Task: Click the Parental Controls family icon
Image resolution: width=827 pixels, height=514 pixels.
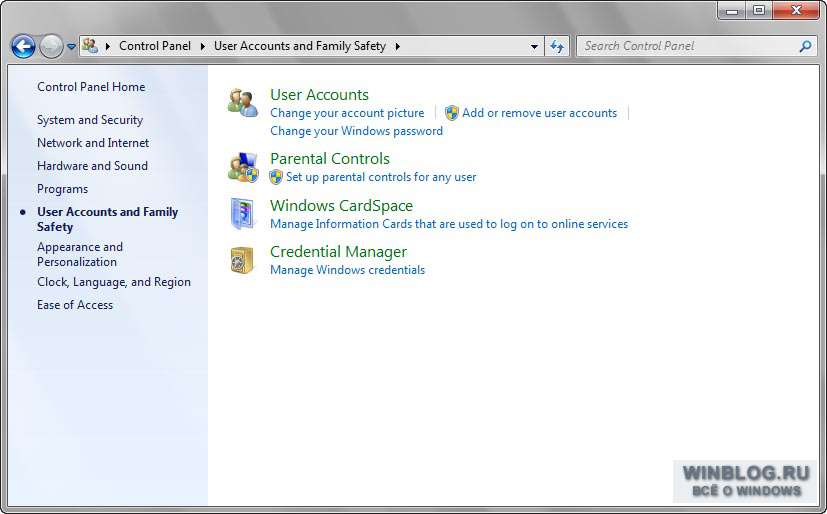Action: pyautogui.click(x=243, y=167)
